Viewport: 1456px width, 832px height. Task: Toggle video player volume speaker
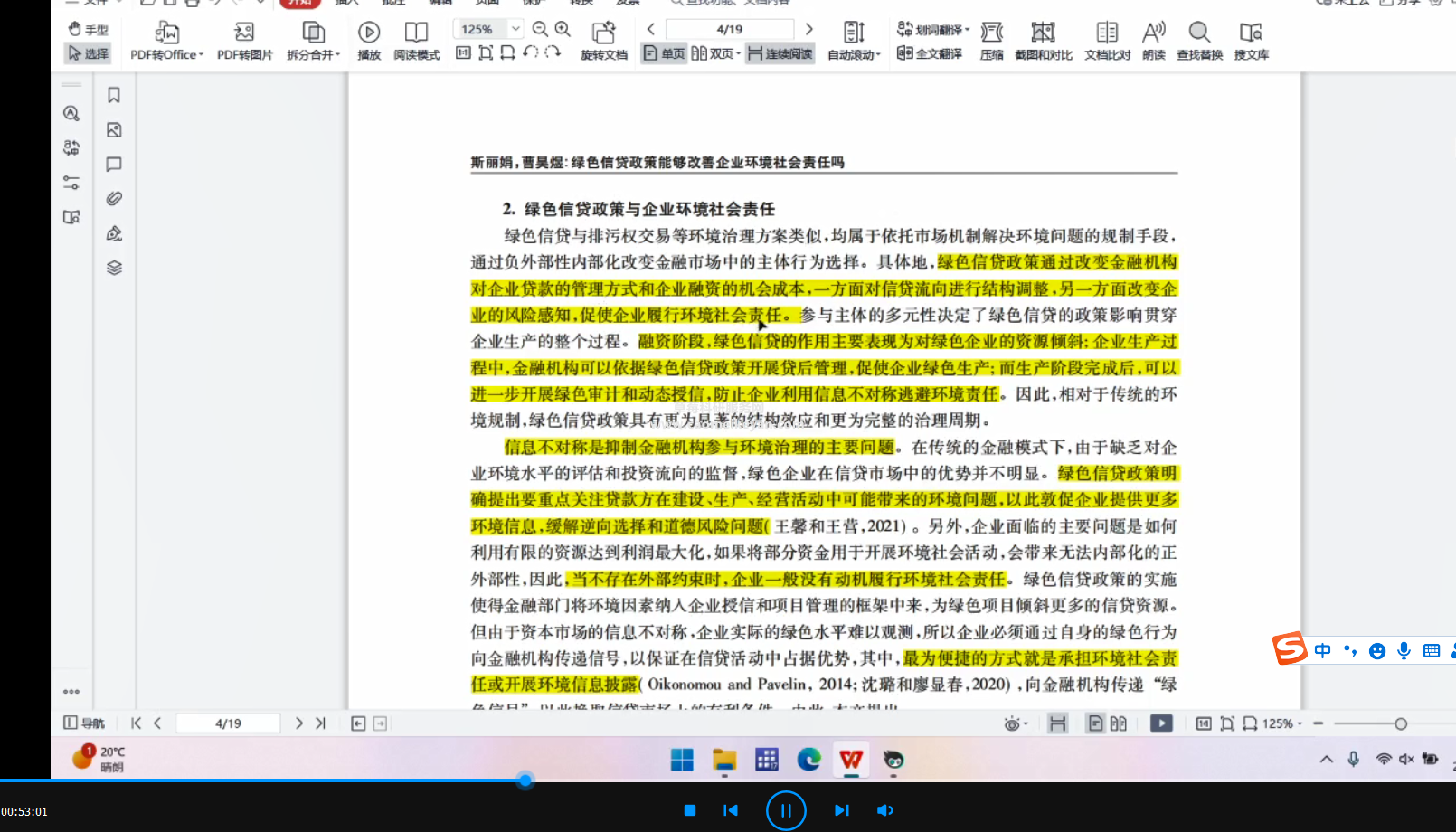pos(885,810)
